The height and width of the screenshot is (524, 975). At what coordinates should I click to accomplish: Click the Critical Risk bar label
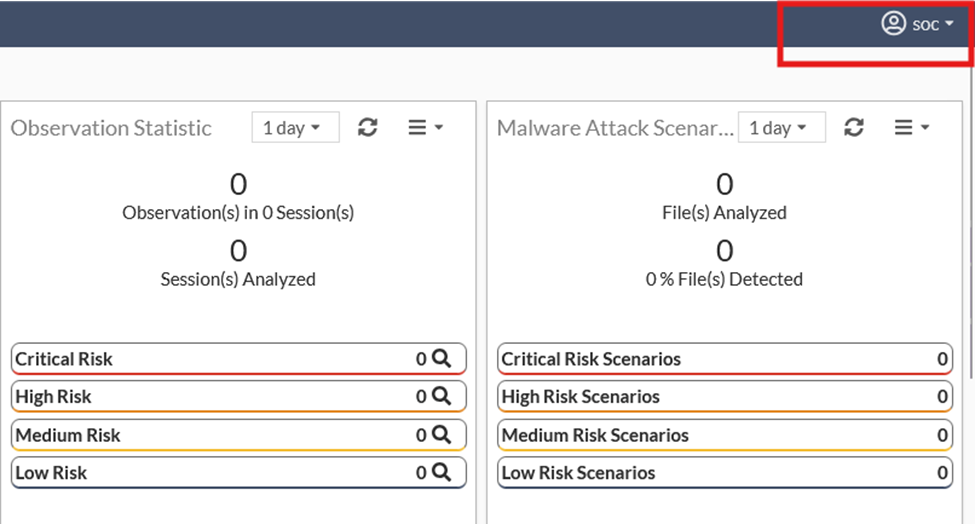coord(64,359)
